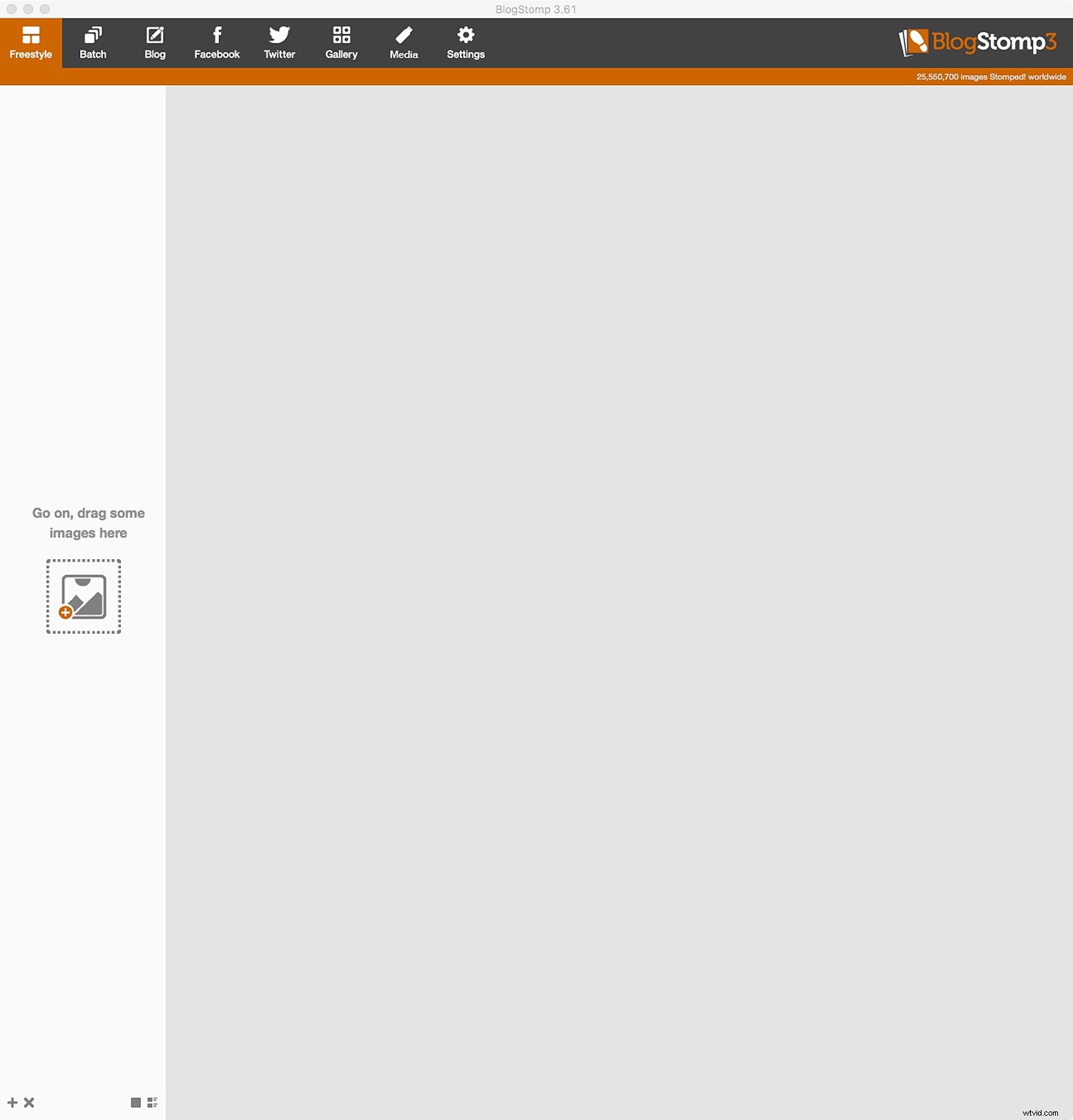1073x1120 pixels.
Task: Open Settings using the gear icon
Action: point(465,35)
